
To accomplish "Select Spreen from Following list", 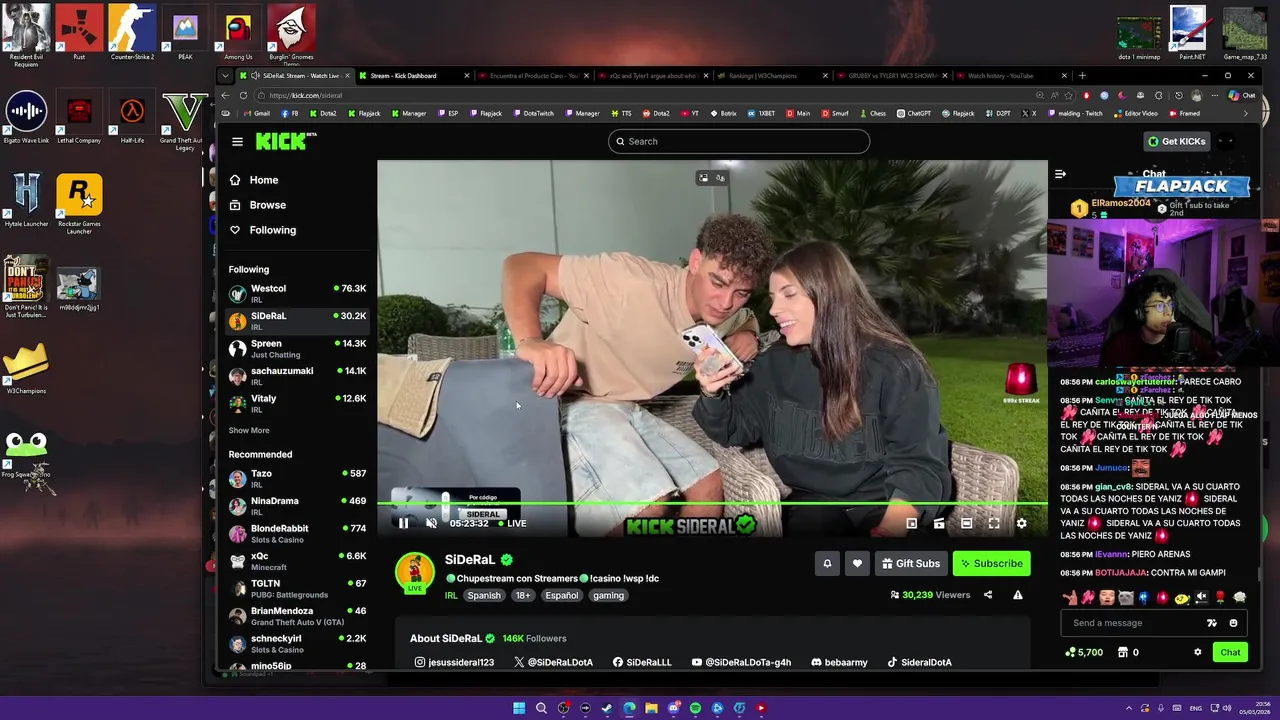I will coord(297,348).
